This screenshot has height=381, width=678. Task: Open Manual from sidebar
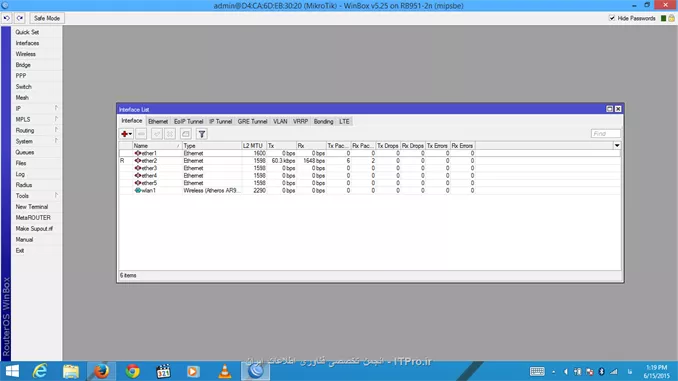24,240
